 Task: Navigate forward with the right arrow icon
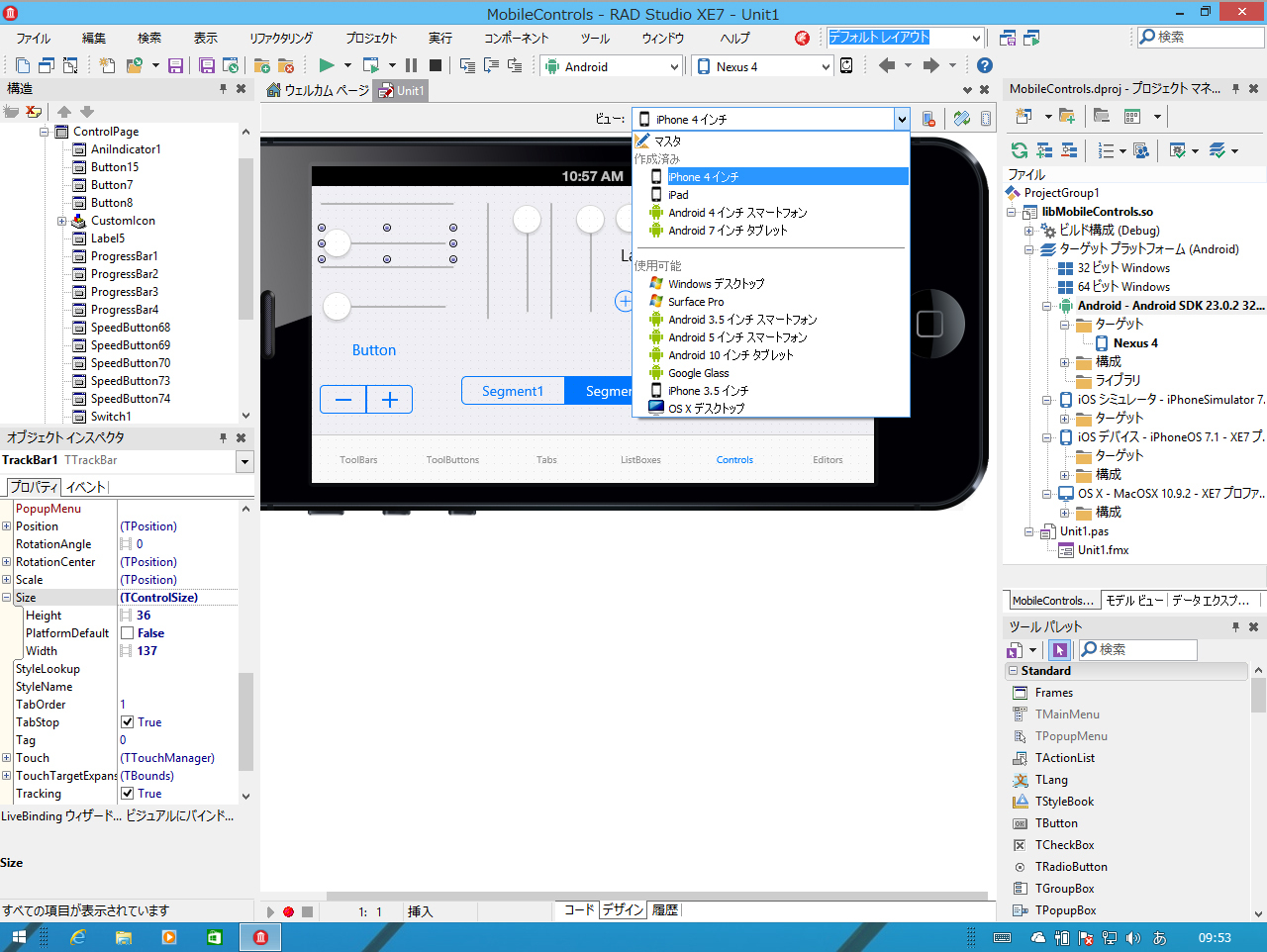930,66
